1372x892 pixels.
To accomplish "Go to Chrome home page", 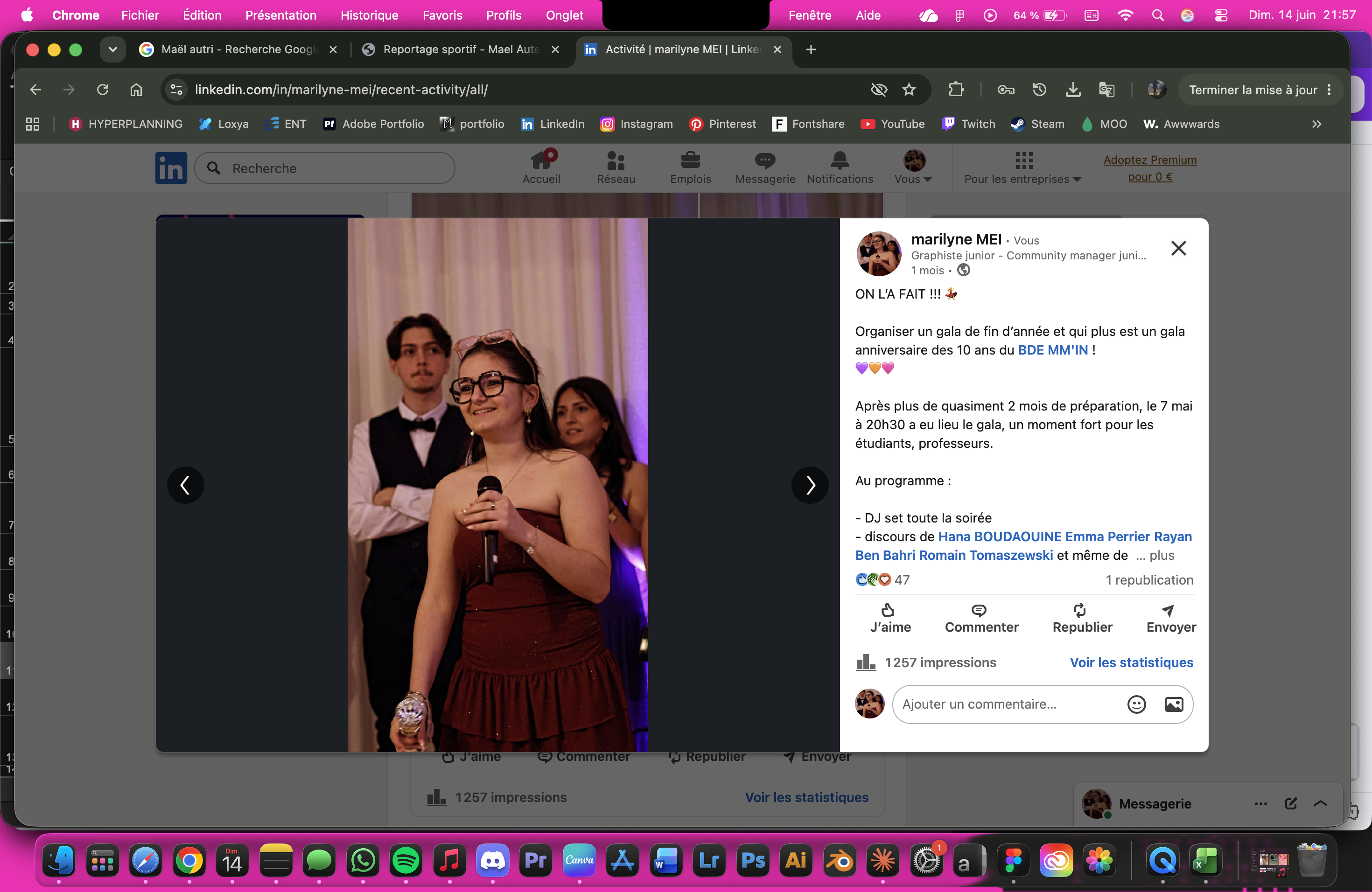I will (136, 90).
